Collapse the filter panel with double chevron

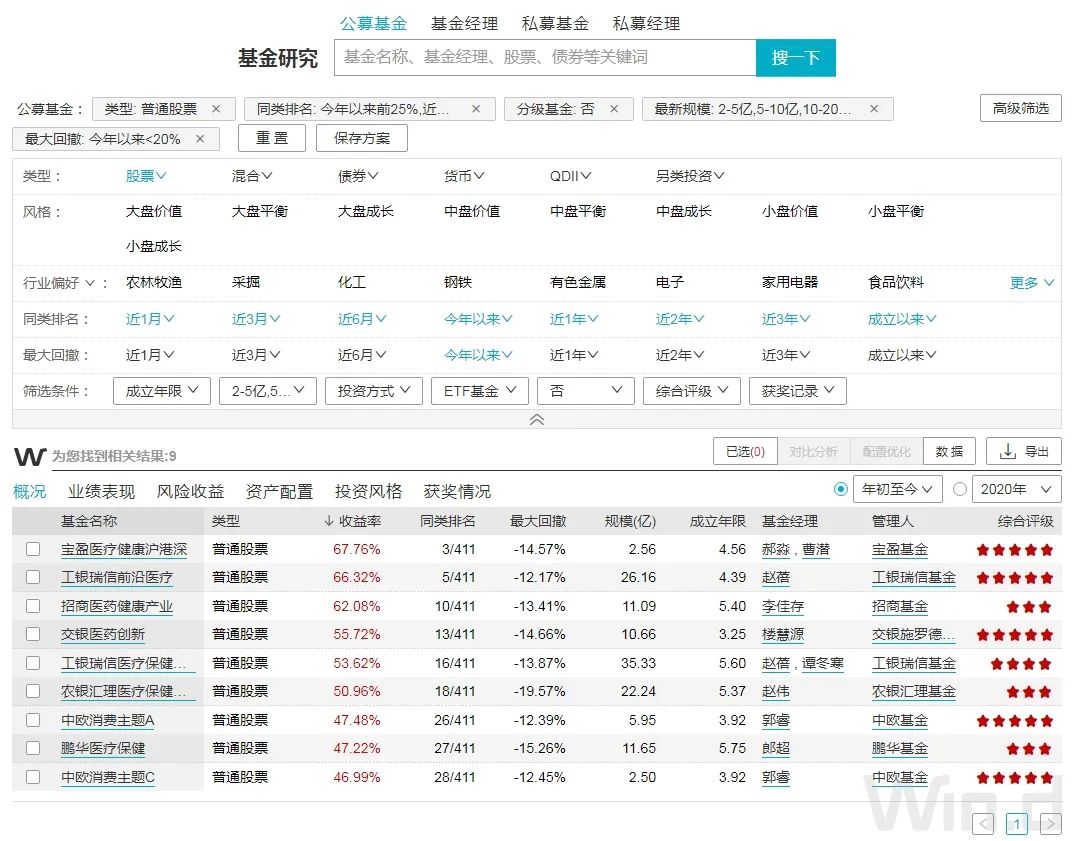[537, 419]
